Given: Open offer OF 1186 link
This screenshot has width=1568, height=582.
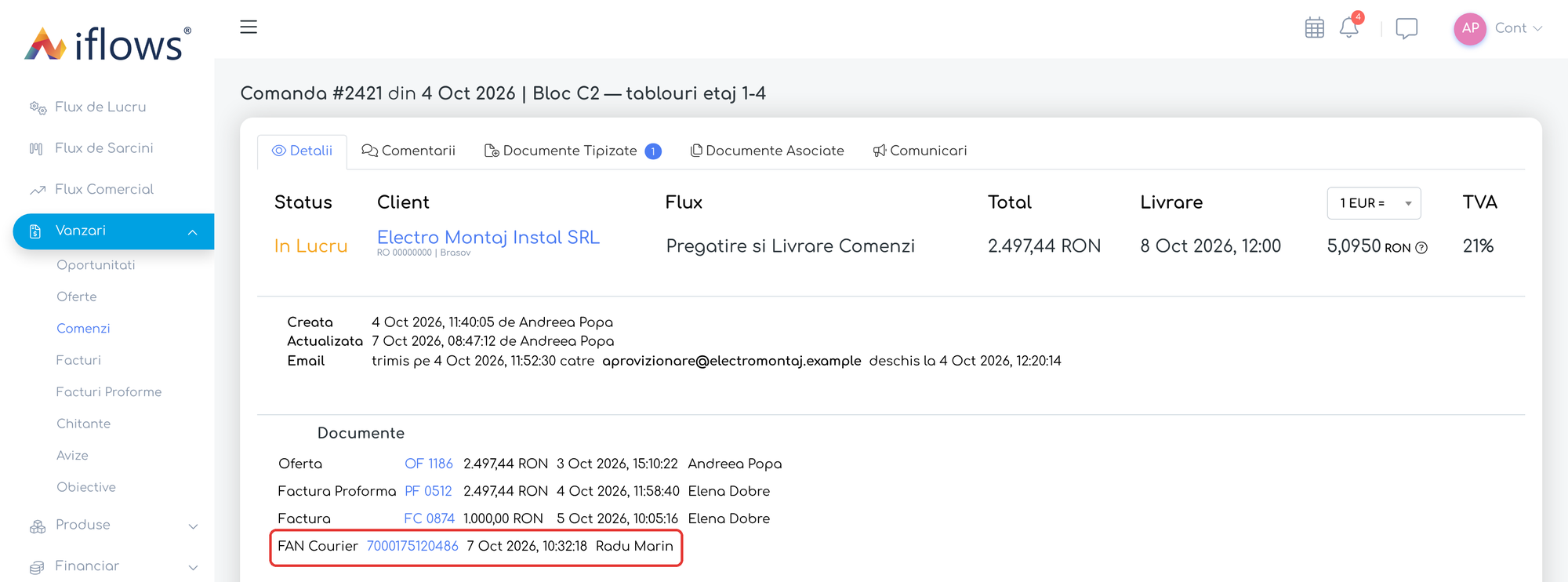Looking at the screenshot, I should (429, 464).
